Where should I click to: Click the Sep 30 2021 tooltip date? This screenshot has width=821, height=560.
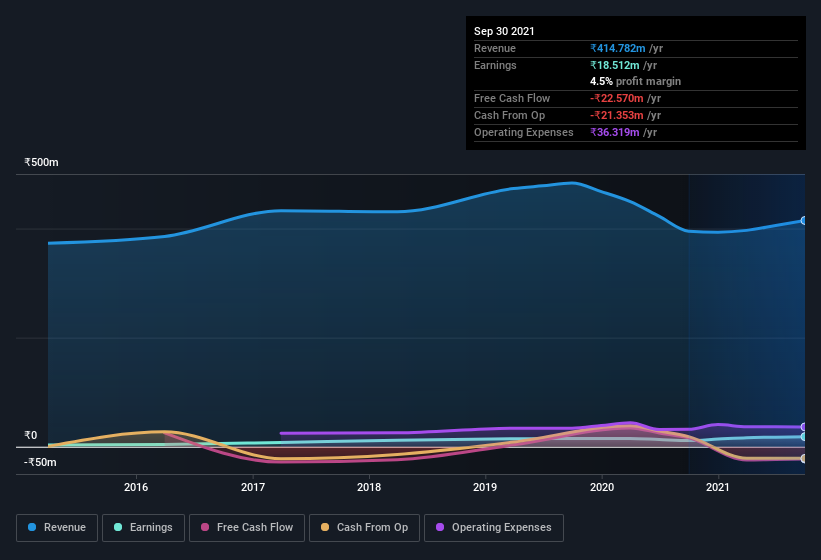click(x=504, y=31)
